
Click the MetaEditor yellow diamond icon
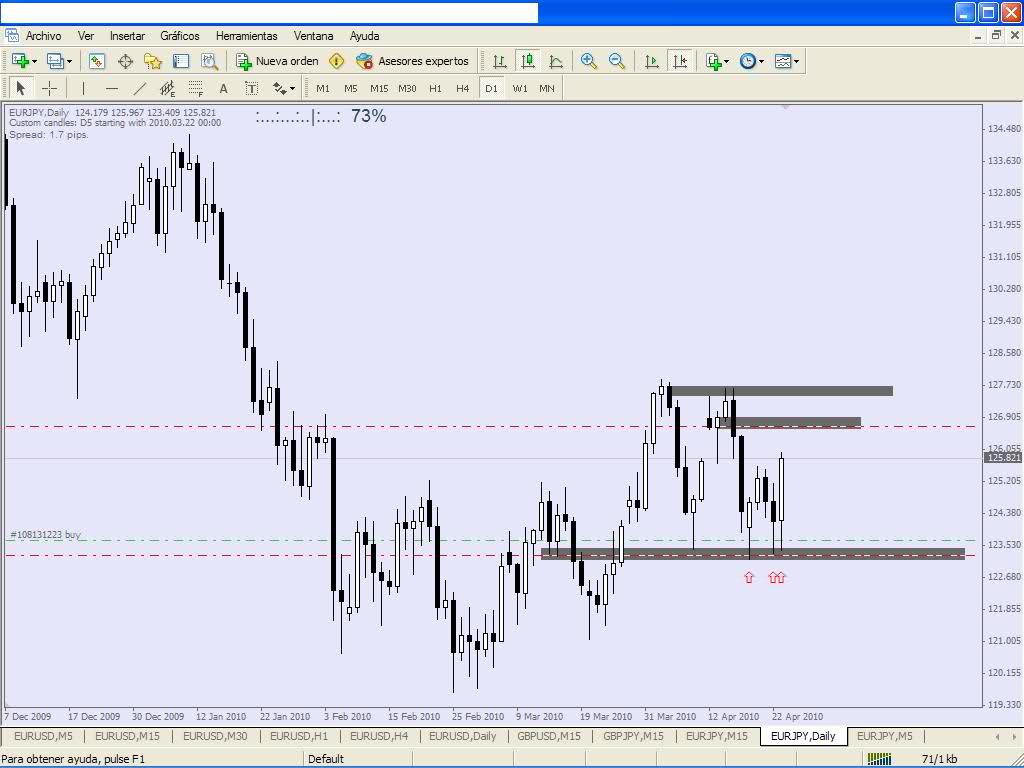click(336, 61)
